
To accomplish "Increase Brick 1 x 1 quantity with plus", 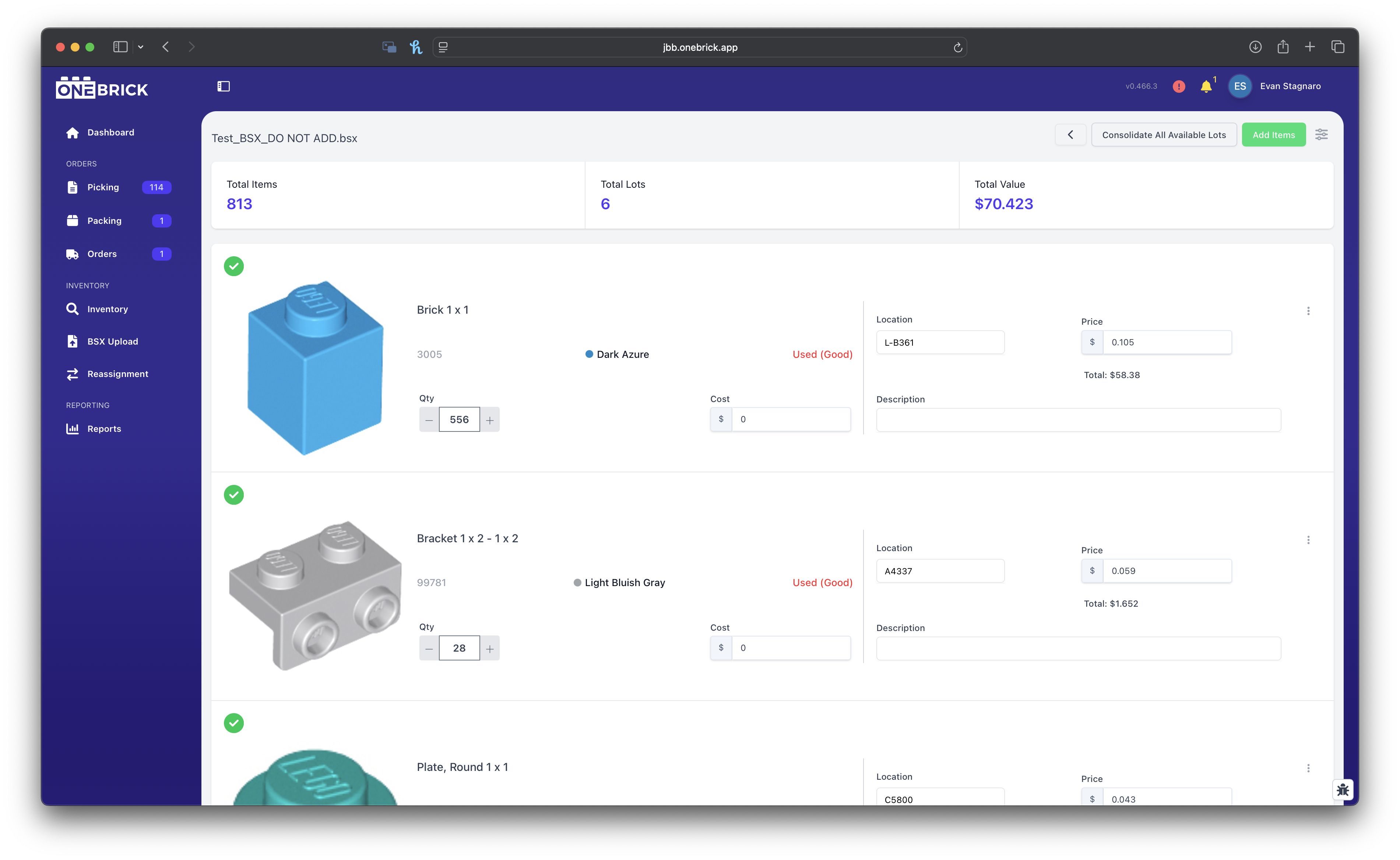I will coord(490,420).
